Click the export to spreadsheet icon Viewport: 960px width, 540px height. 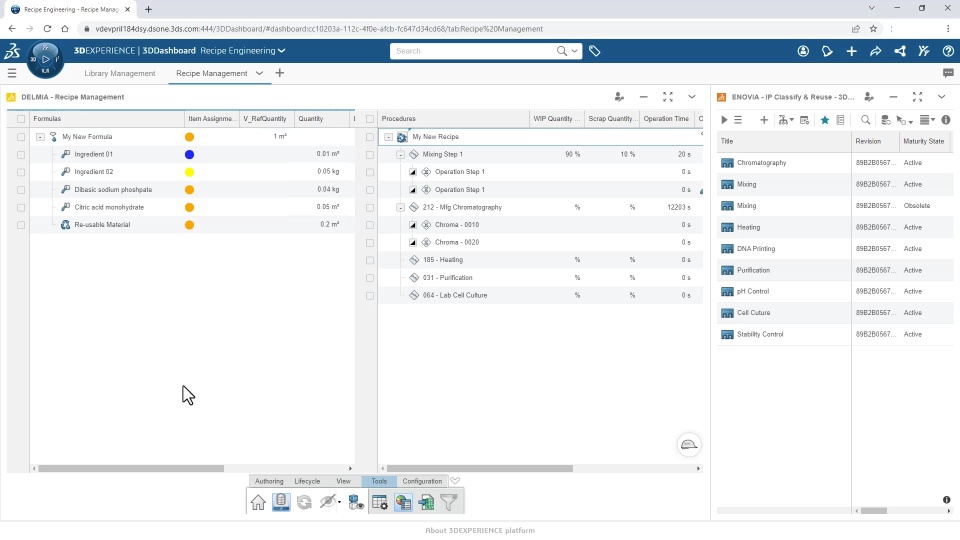pyautogui.click(x=426, y=502)
